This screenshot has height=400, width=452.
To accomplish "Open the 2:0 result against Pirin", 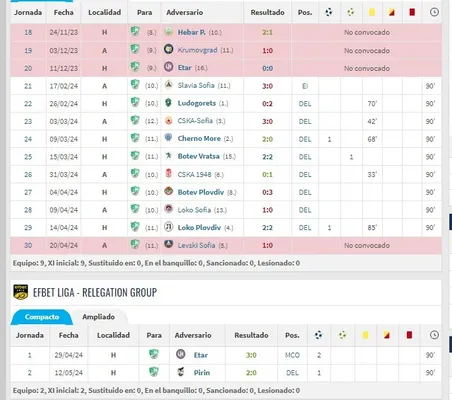I will pos(251,373).
